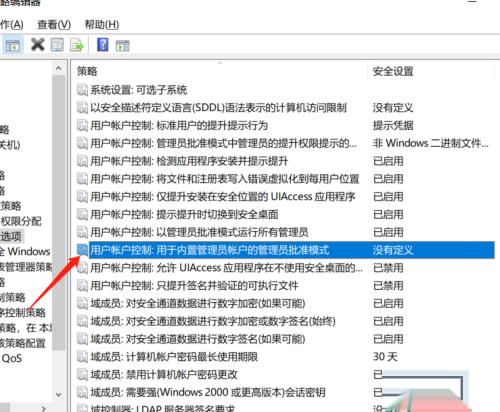Screen dimensions: 500x412
Task: Click the Delete (X) toolbar icon
Action: (x=38, y=44)
